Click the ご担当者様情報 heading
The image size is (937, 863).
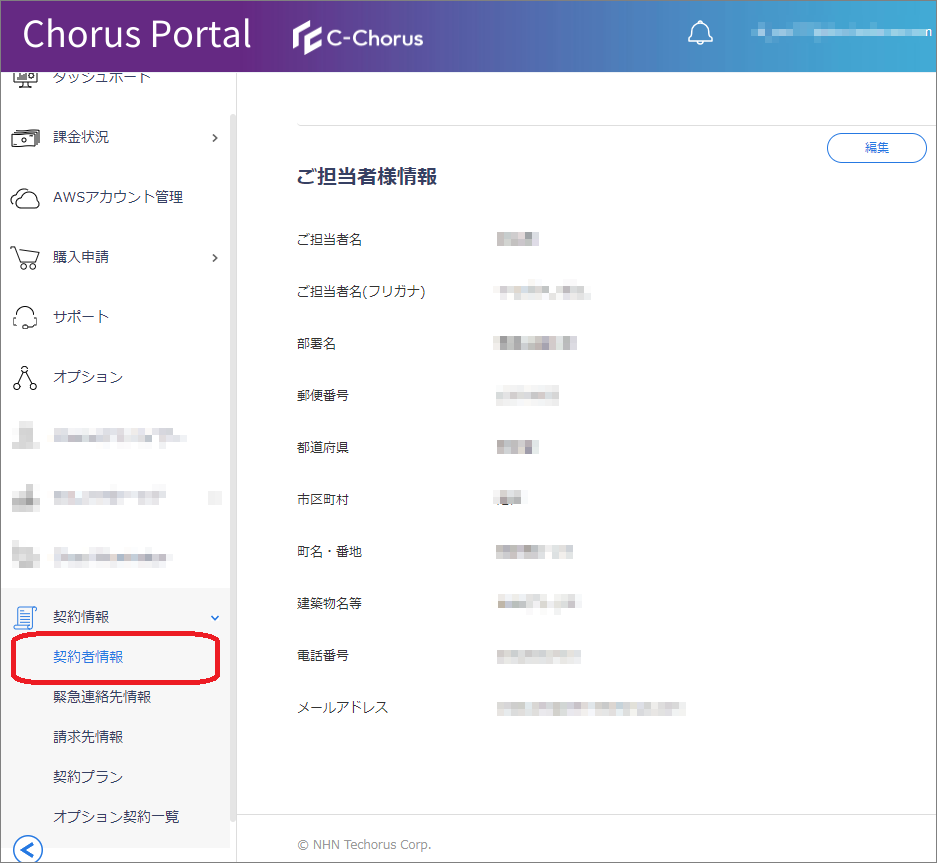pos(367,177)
